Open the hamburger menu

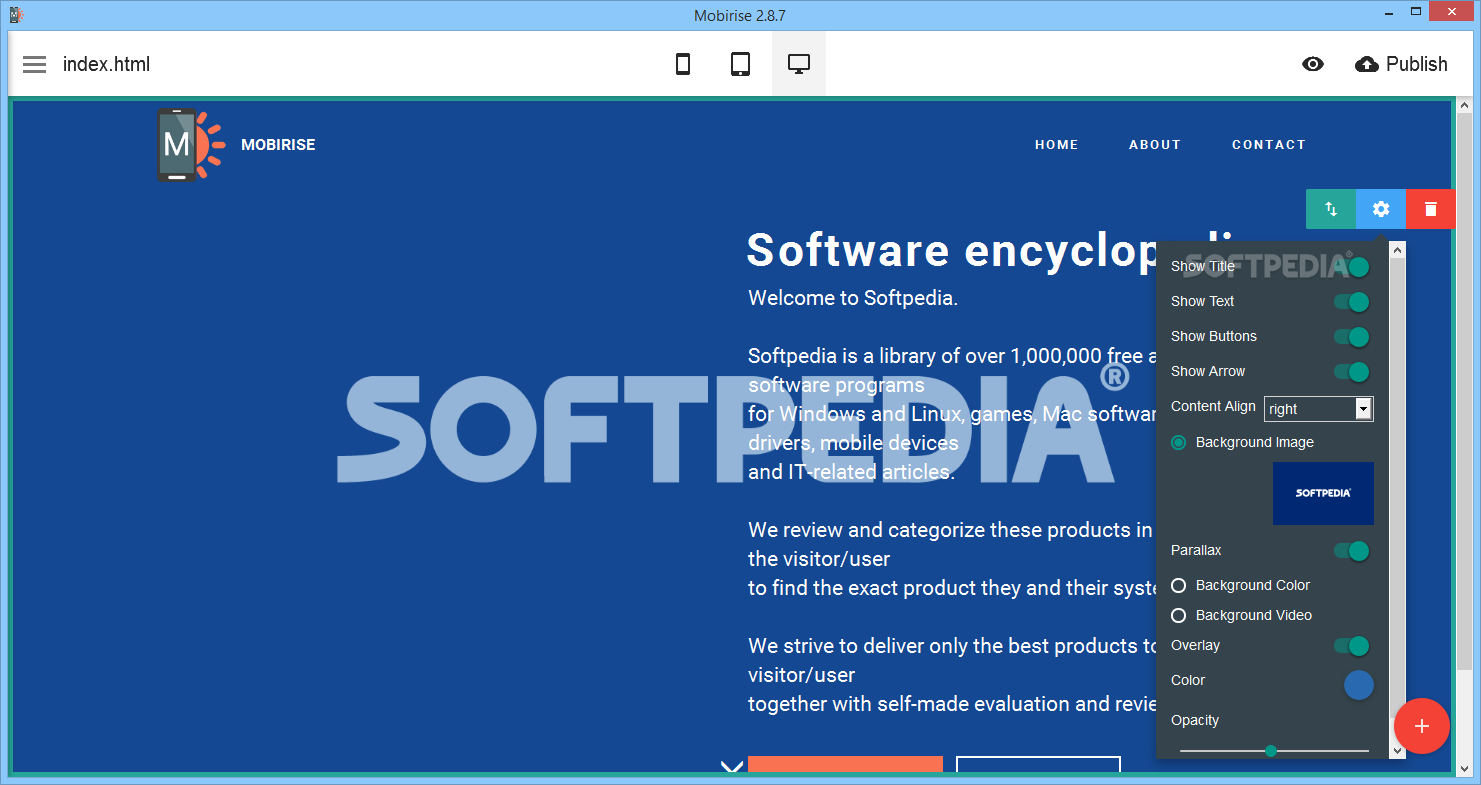pos(35,64)
